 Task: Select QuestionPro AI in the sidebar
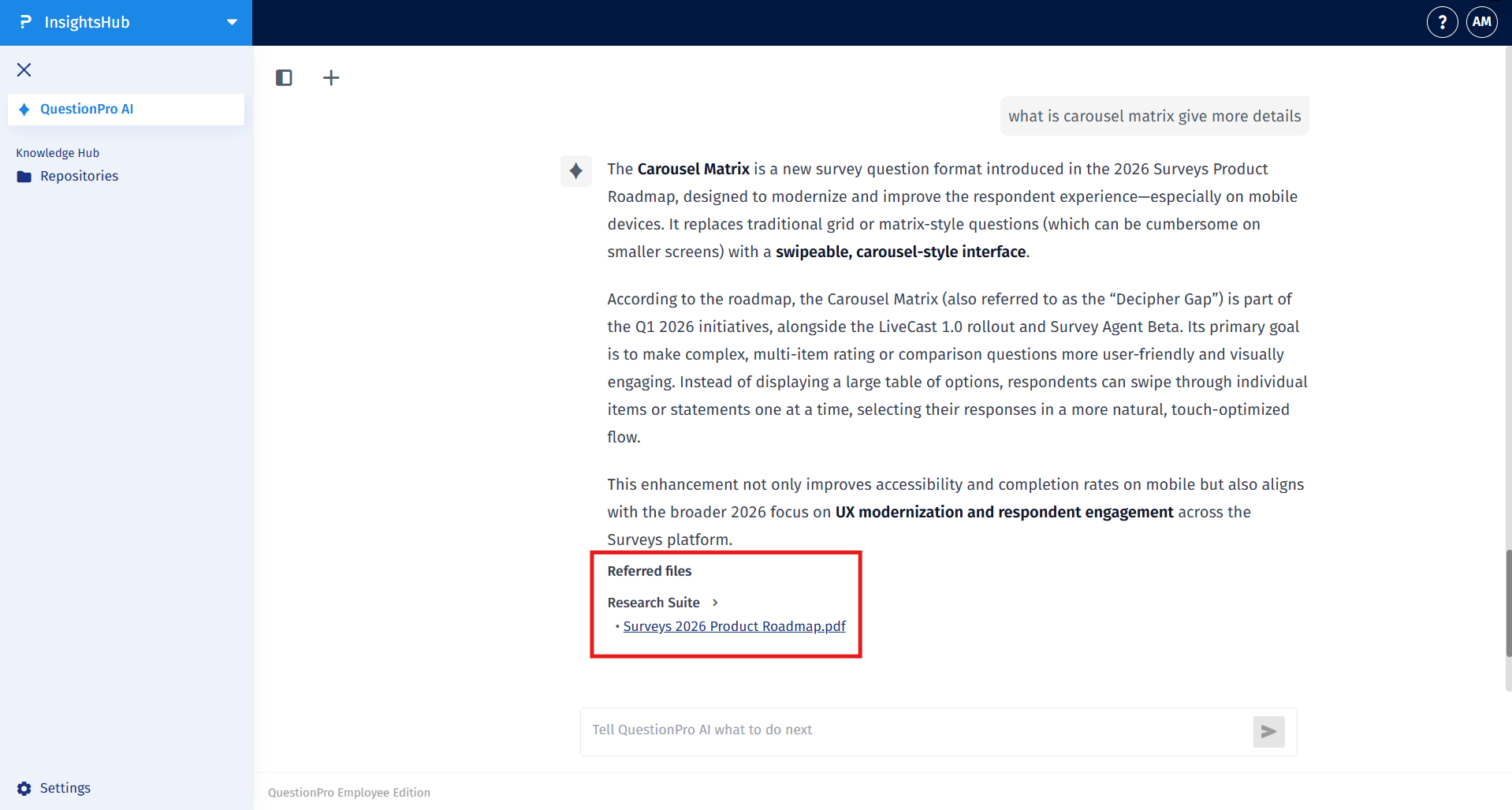[126, 110]
